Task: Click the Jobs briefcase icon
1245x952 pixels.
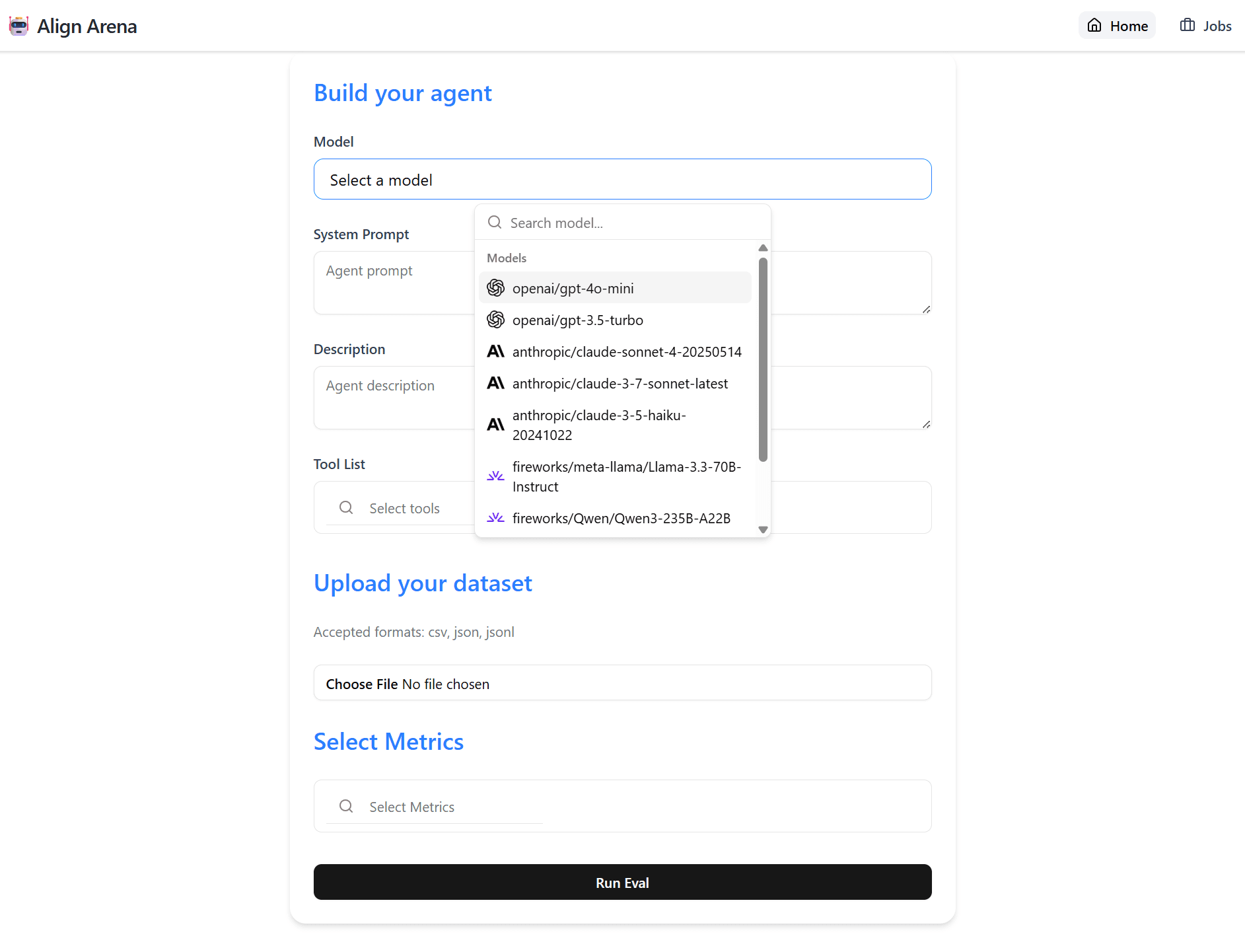Action: (x=1188, y=26)
